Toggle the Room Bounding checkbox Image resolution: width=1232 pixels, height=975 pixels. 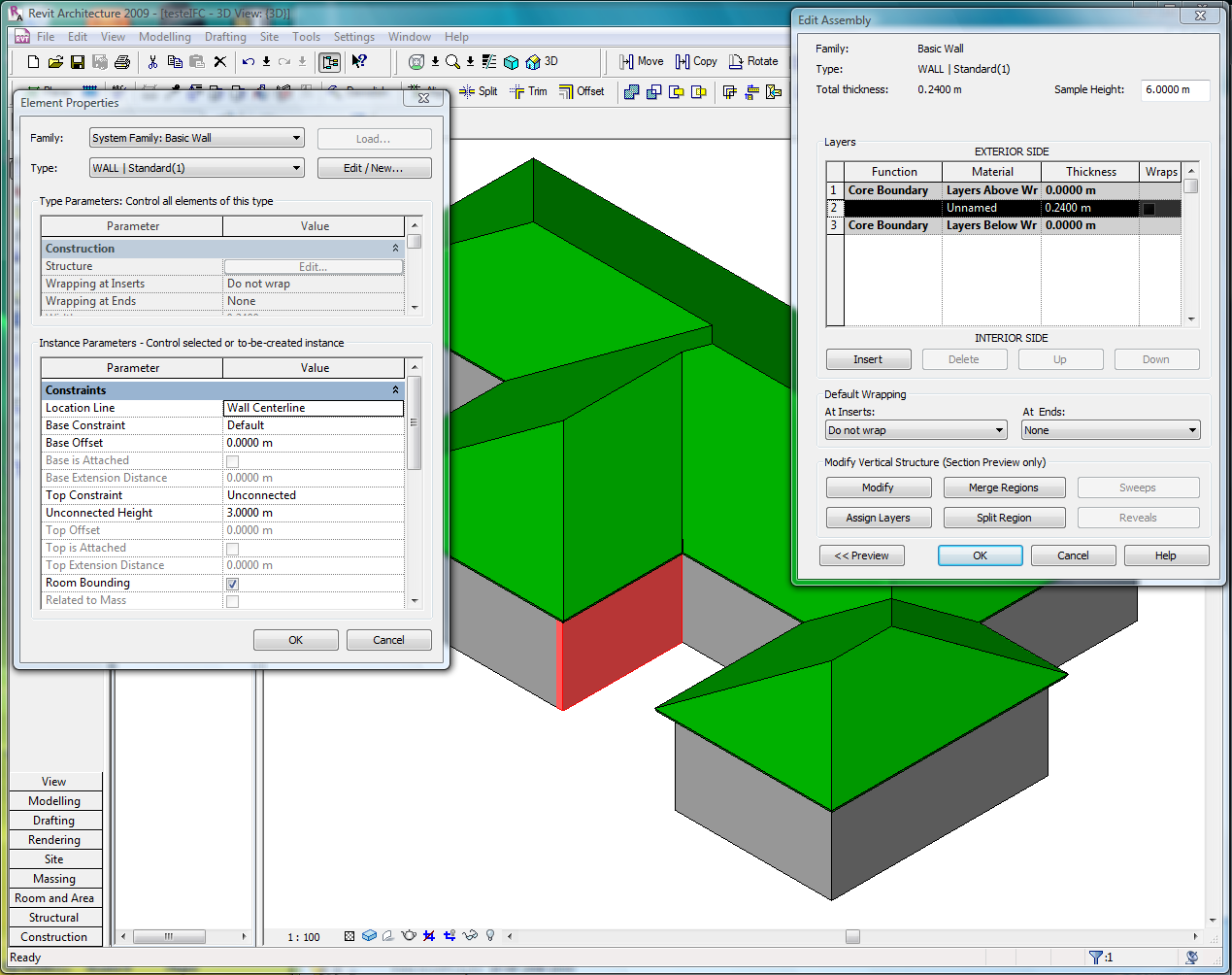pyautogui.click(x=232, y=584)
